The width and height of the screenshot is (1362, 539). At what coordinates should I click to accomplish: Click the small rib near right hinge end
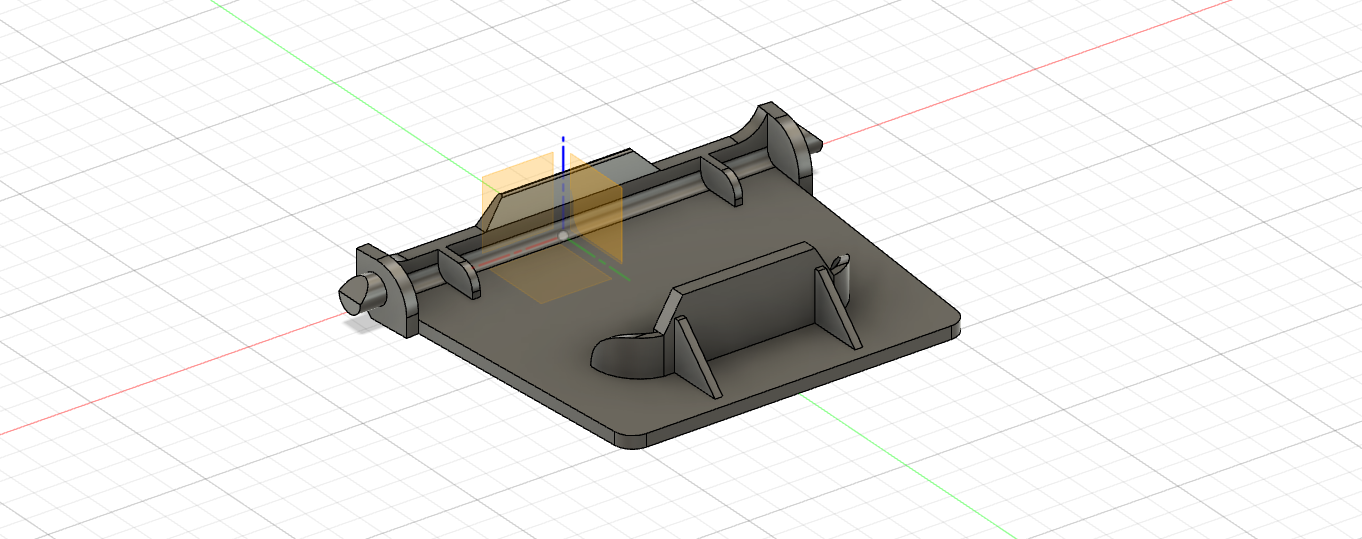[x=722, y=180]
